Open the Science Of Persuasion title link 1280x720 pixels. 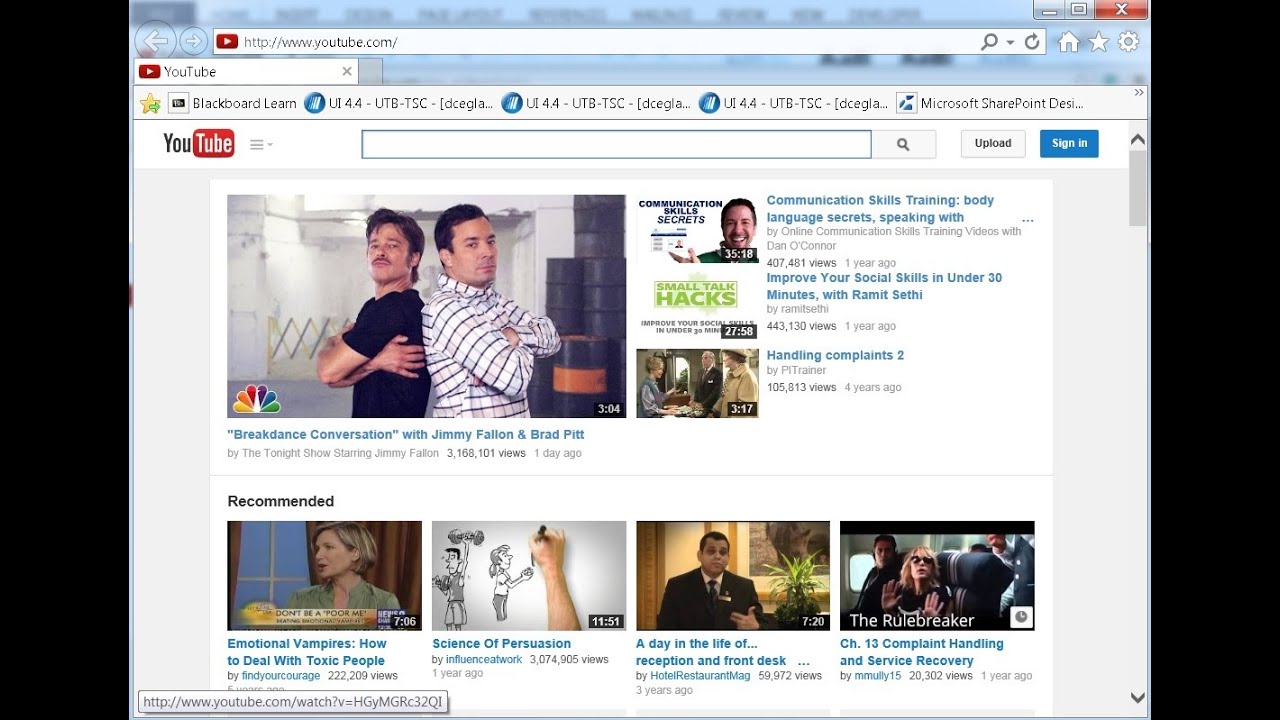pos(501,644)
